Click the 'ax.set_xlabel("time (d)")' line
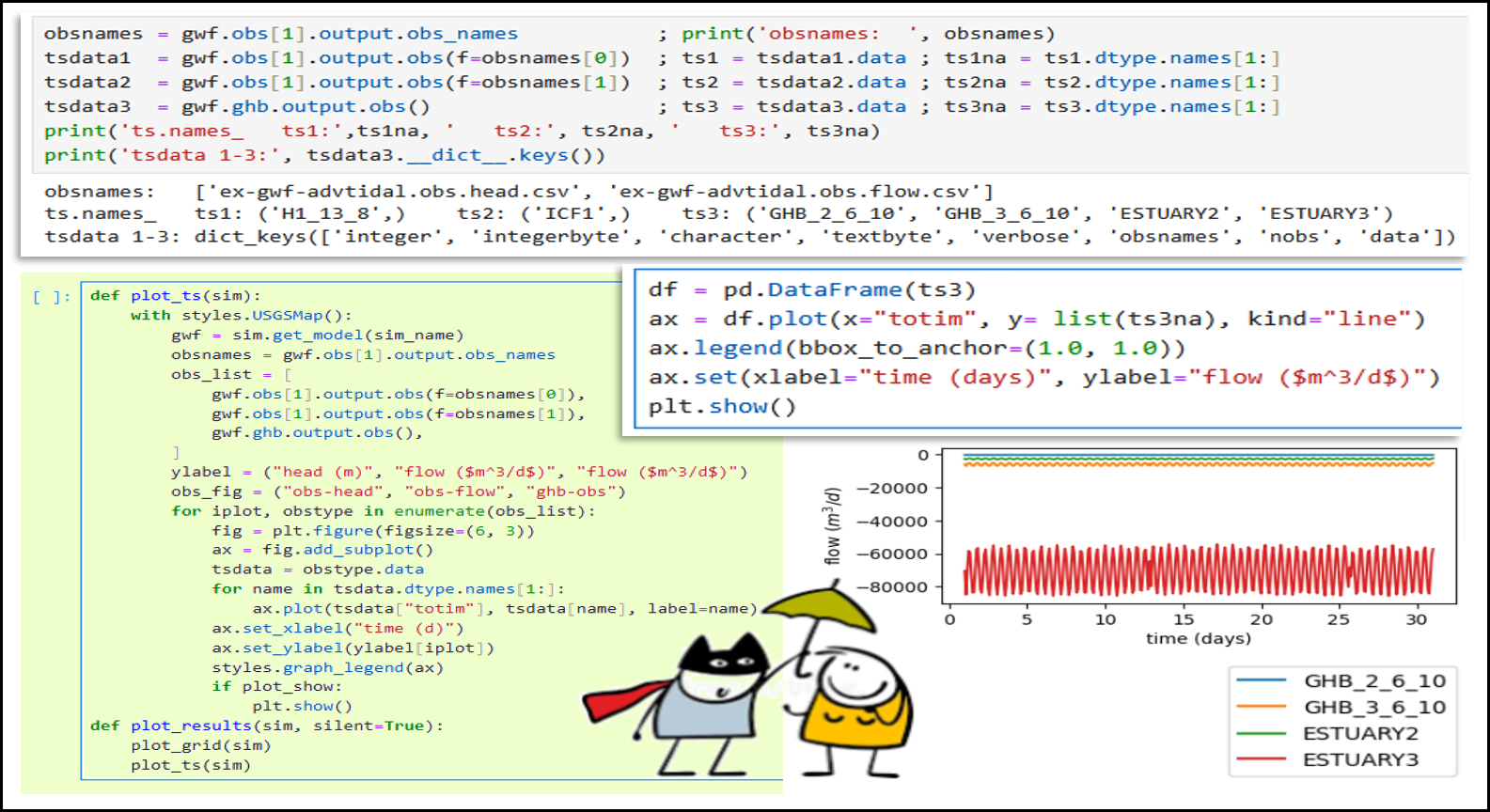This screenshot has width=1490, height=812. click(337, 629)
